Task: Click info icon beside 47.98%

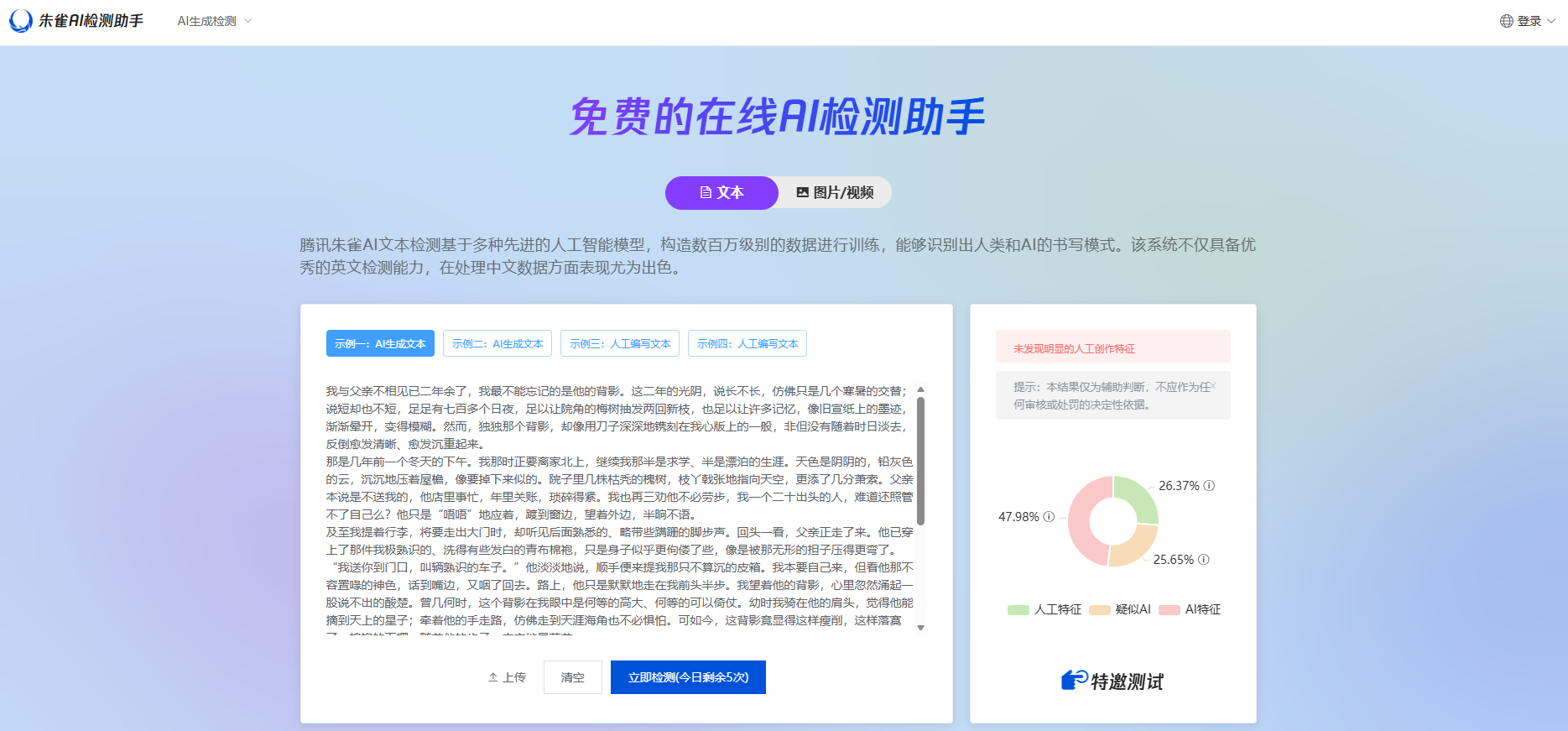Action: click(1049, 517)
